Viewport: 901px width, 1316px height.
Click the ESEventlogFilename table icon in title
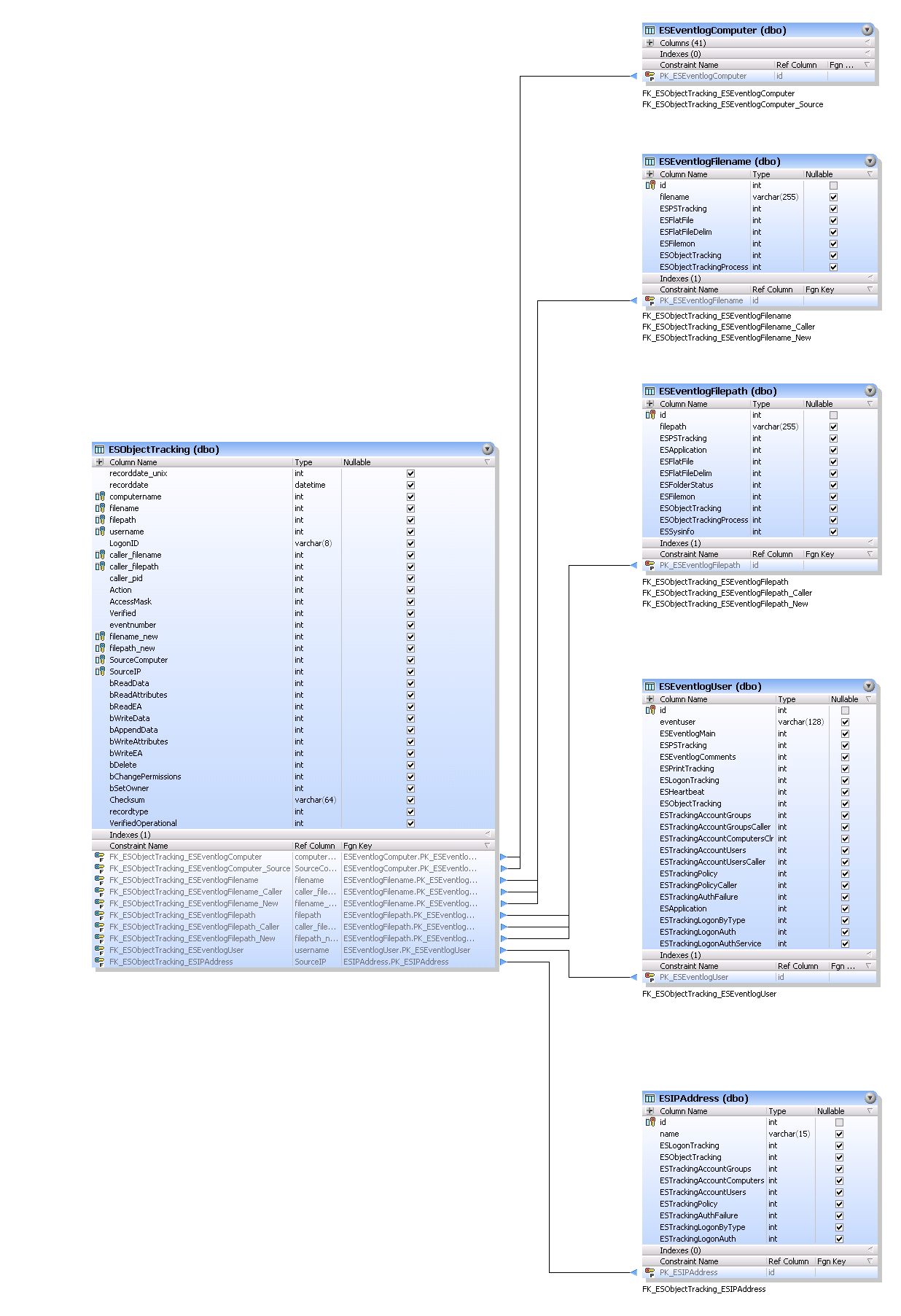(650, 162)
